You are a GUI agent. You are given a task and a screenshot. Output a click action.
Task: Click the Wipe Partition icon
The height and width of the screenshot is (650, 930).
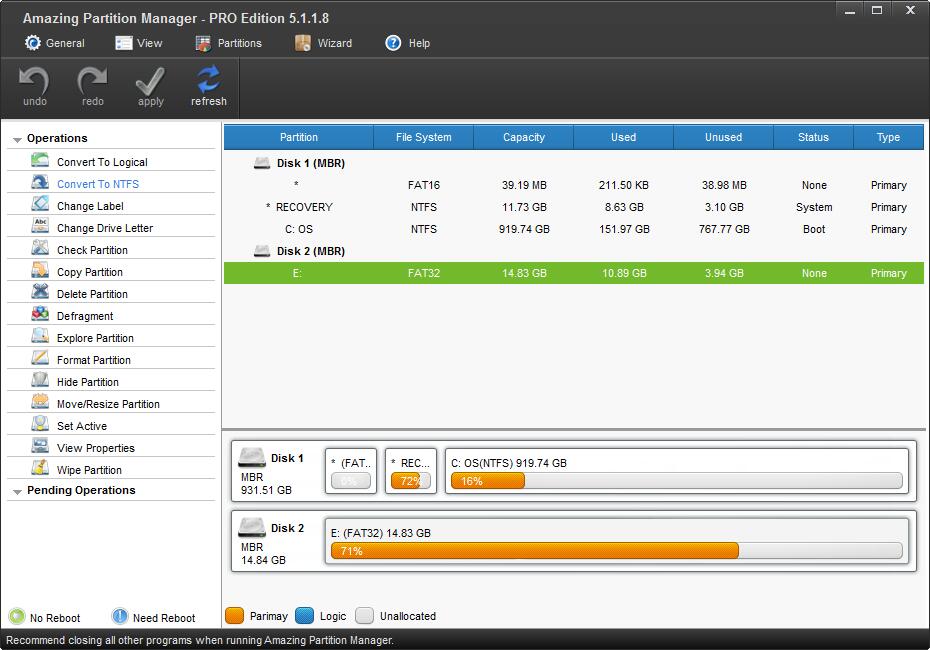(40, 468)
